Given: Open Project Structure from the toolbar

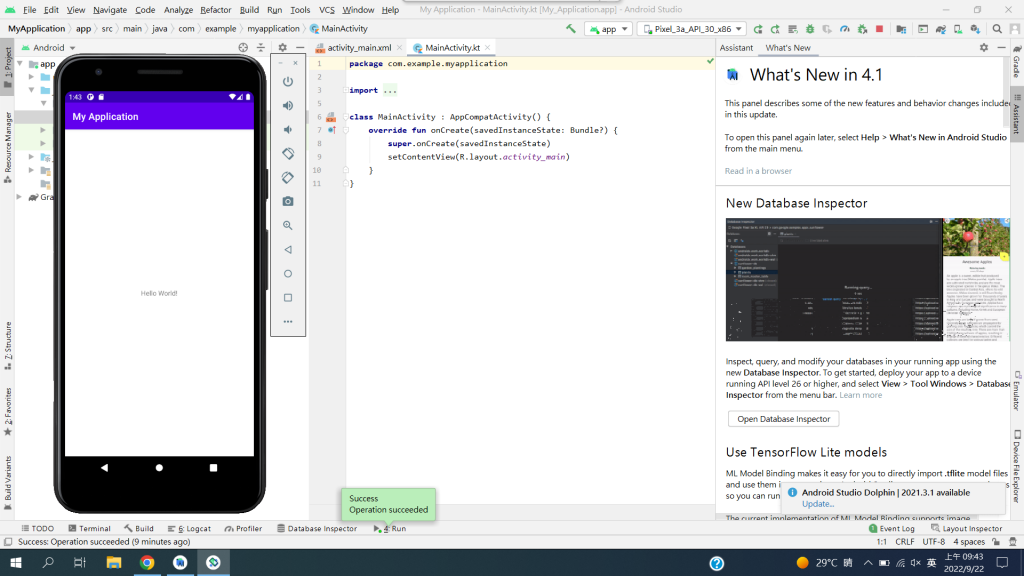Looking at the screenshot, I should click(x=901, y=29).
